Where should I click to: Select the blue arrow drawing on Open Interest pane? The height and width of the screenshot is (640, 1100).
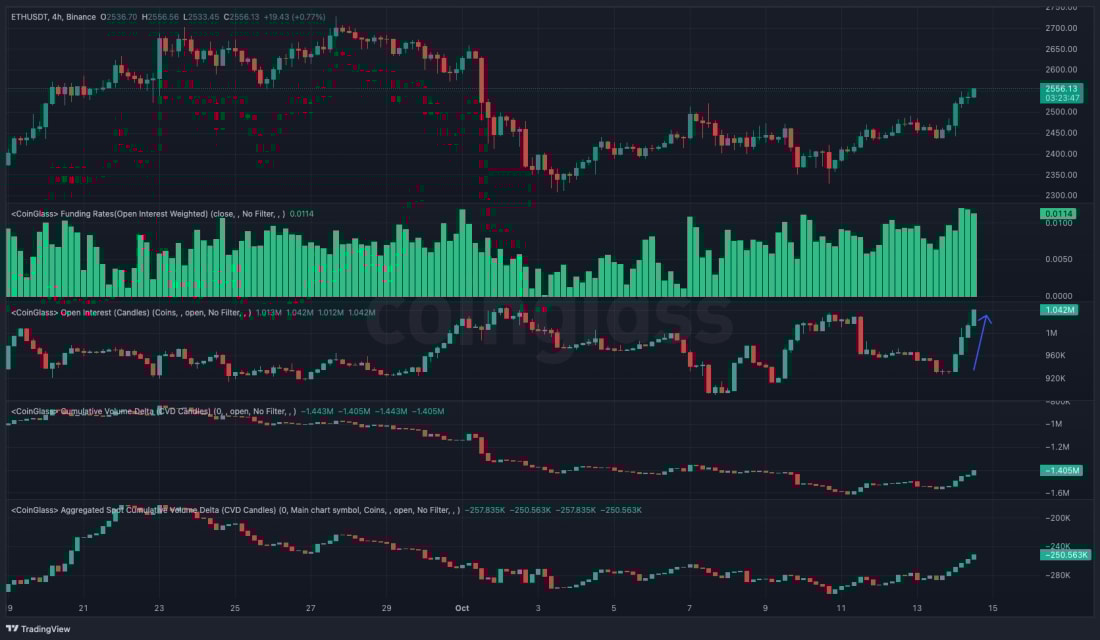click(x=983, y=340)
